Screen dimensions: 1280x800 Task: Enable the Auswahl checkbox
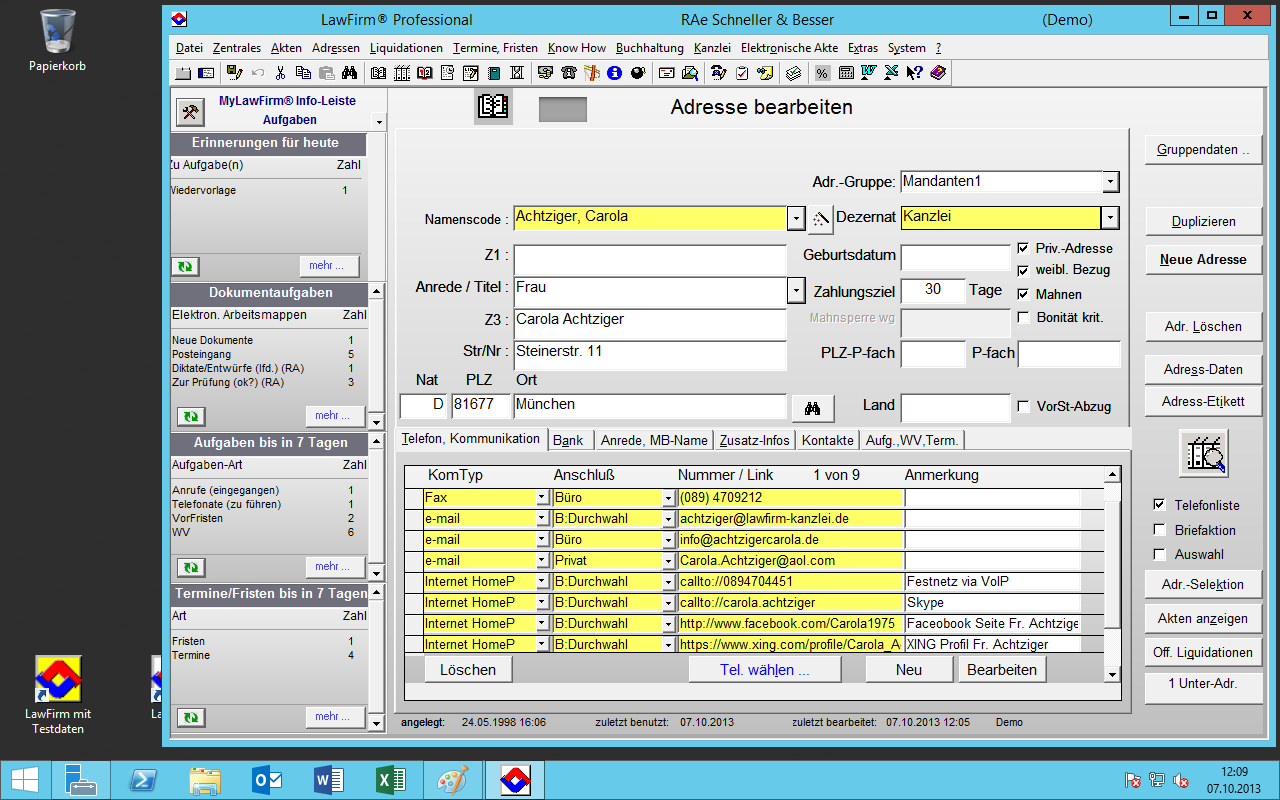coord(1160,554)
